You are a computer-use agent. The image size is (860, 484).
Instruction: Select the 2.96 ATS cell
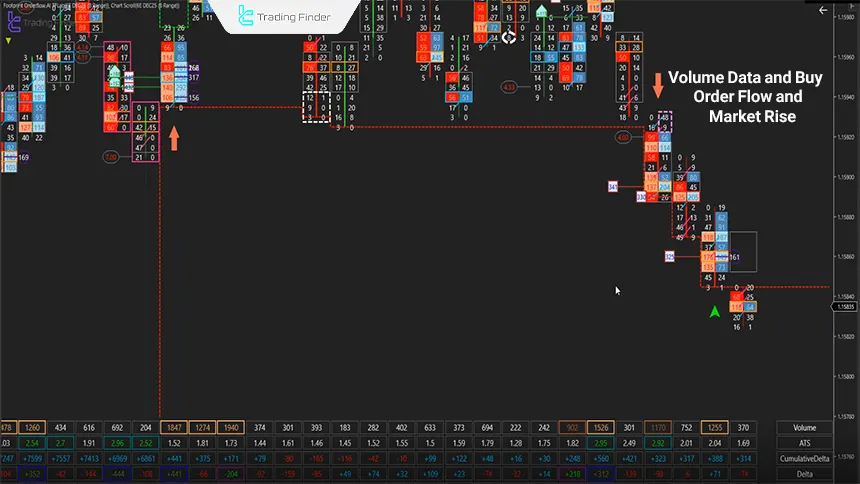[x=117, y=443]
